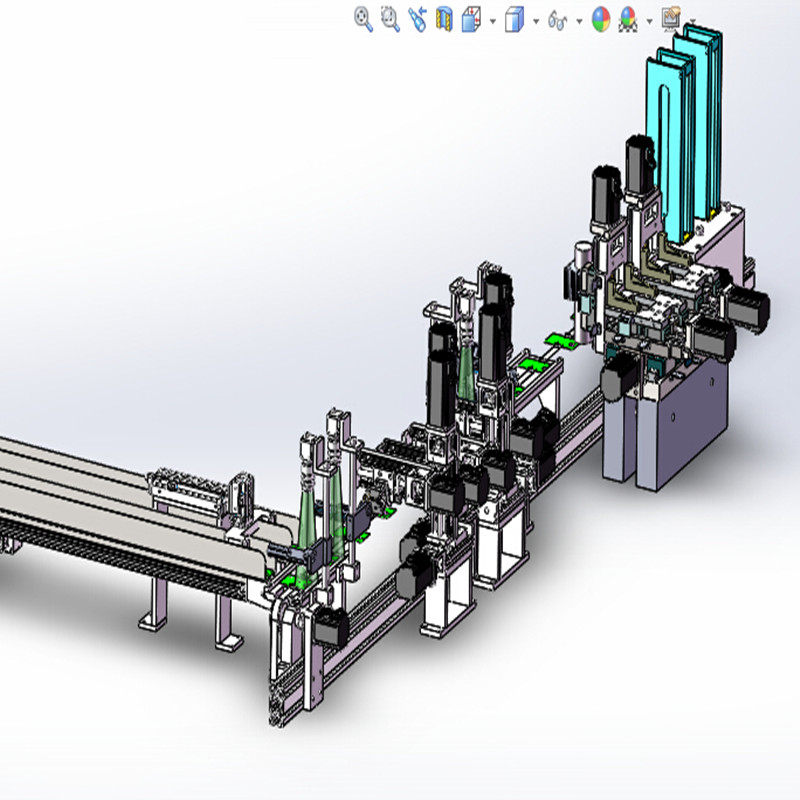Select the Zoom to Fit tool
The width and height of the screenshot is (800, 800).
coord(360,16)
